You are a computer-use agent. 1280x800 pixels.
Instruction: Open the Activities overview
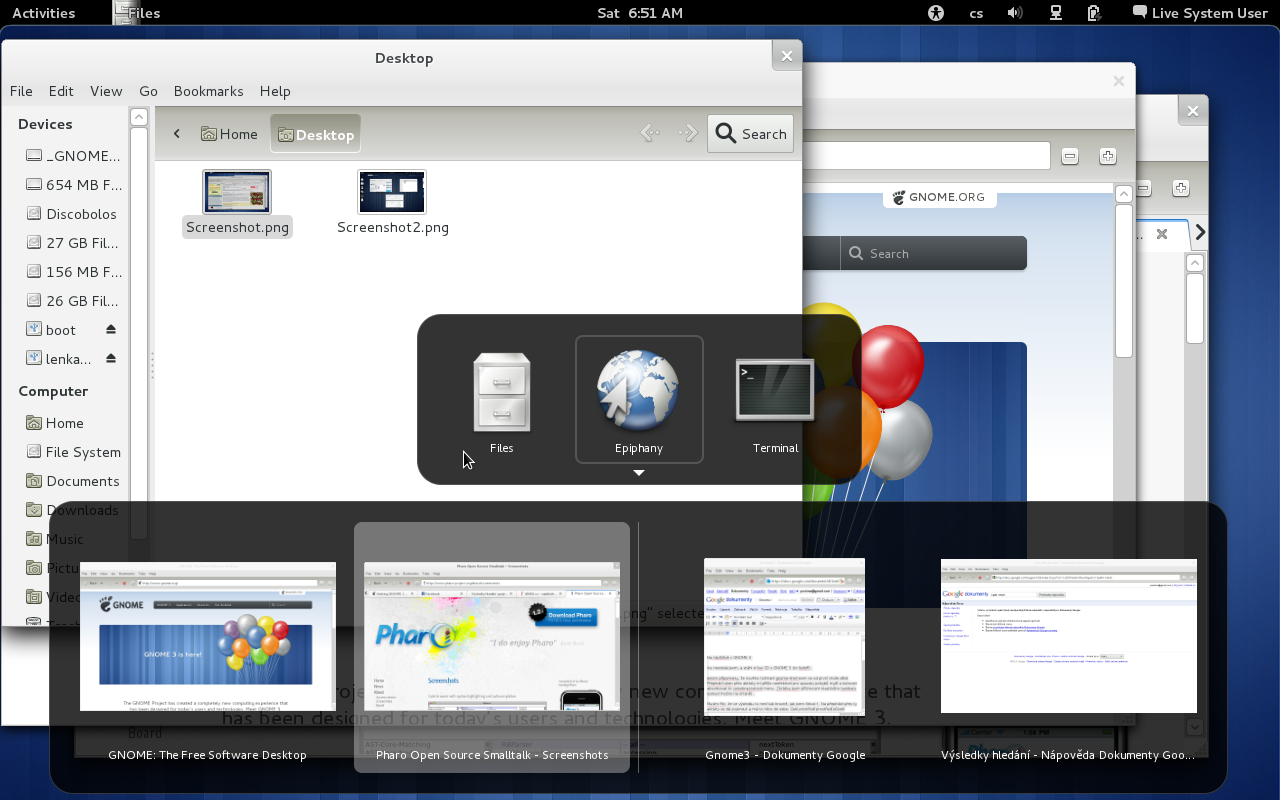[x=43, y=13]
